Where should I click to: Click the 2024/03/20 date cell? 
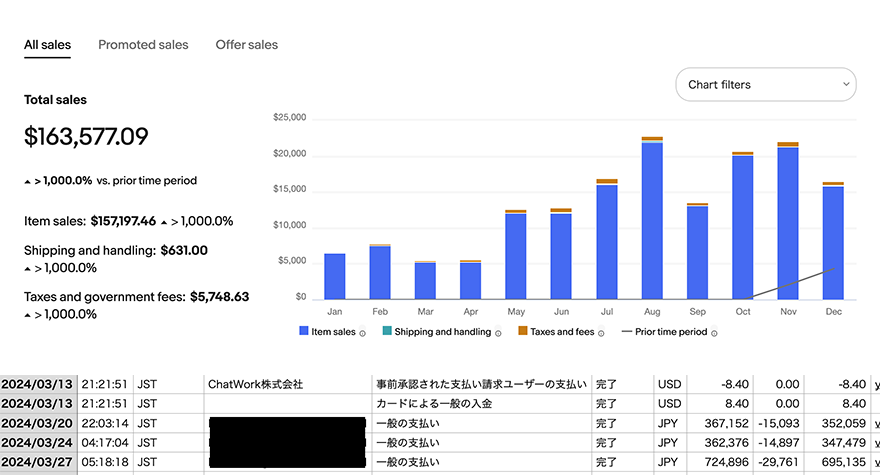point(37,424)
